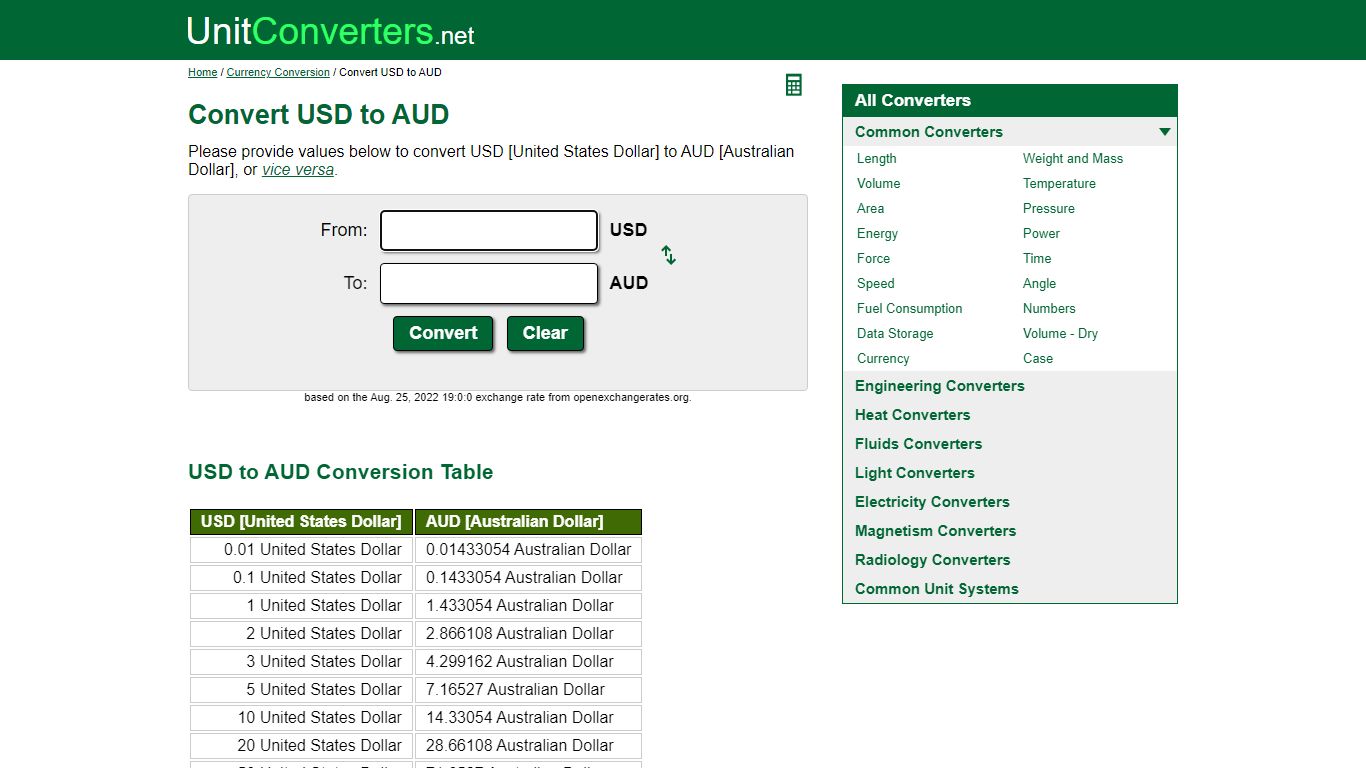Viewport: 1366px width, 768px height.
Task: Expand Light Converters
Action: (x=914, y=473)
